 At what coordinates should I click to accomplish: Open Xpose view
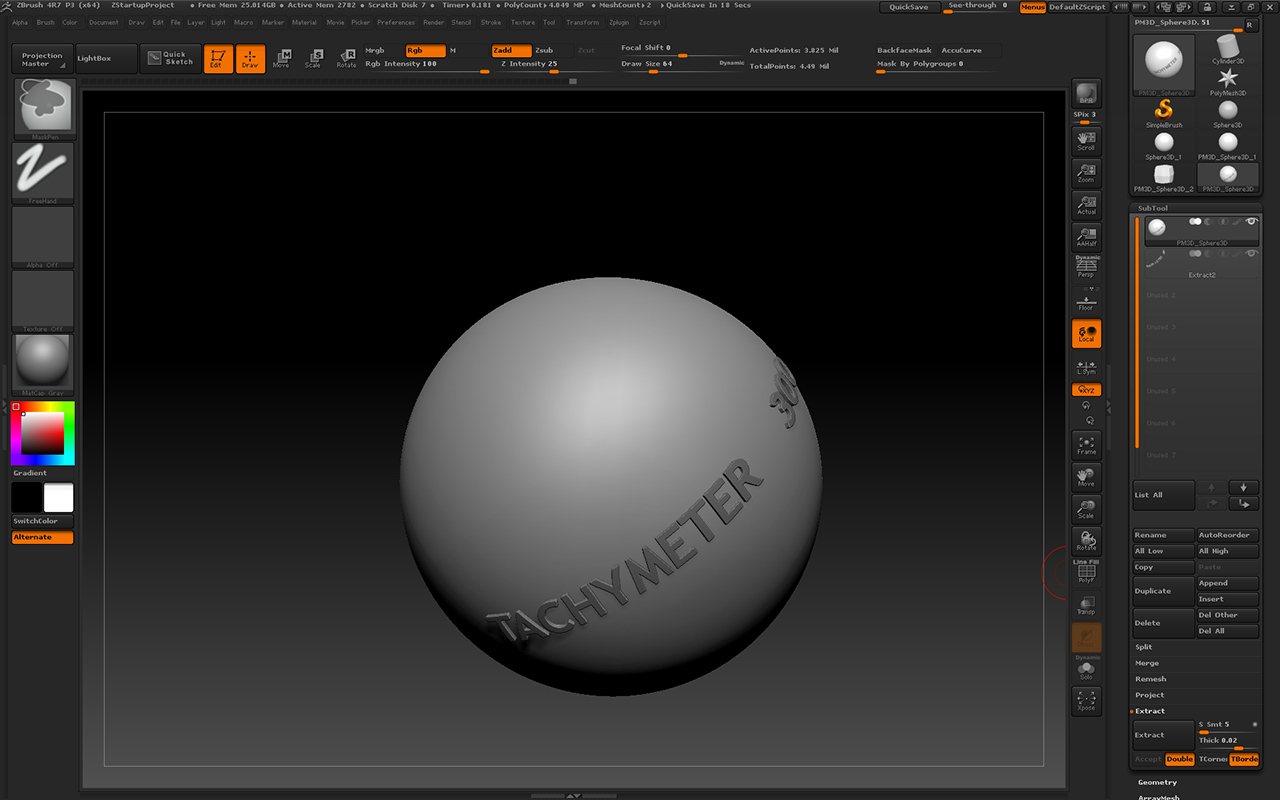tap(1086, 700)
